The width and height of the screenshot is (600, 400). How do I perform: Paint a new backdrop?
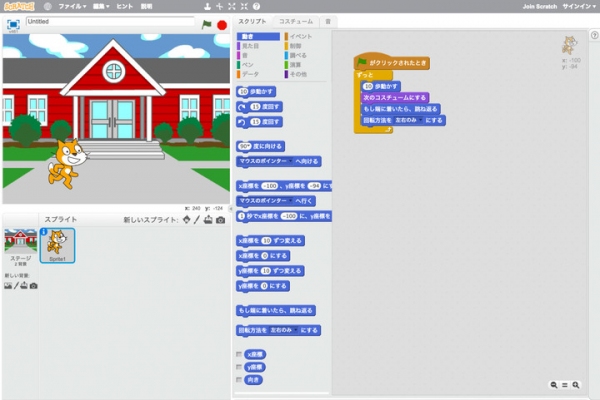pos(16,286)
